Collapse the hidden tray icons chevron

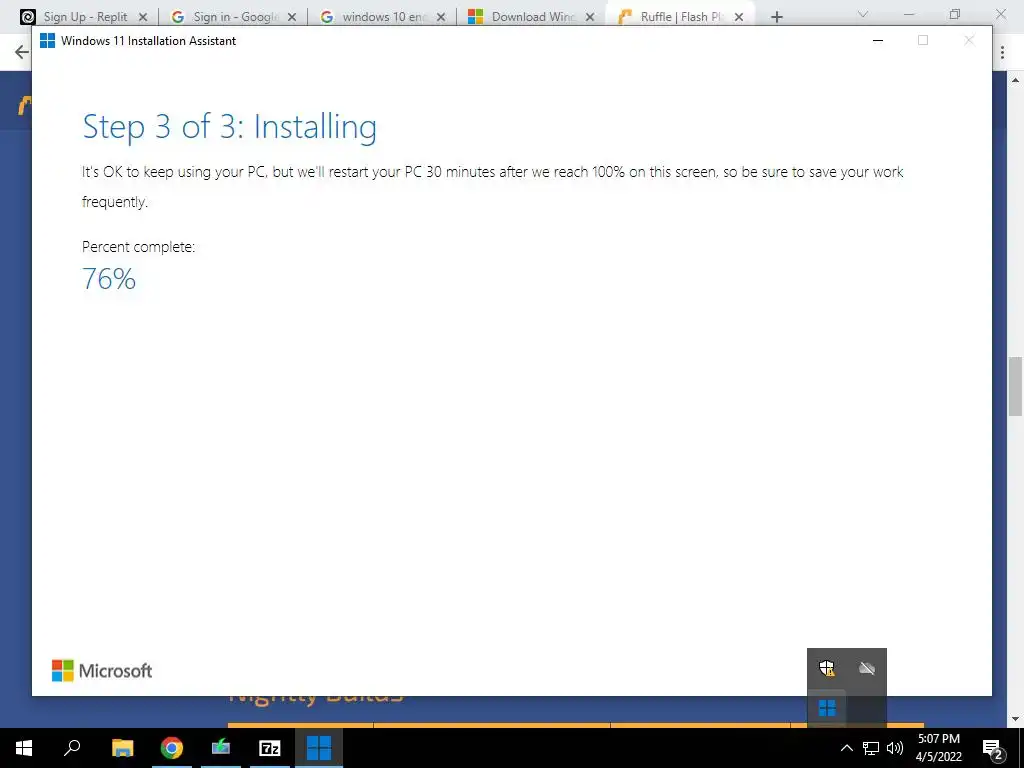pos(846,748)
